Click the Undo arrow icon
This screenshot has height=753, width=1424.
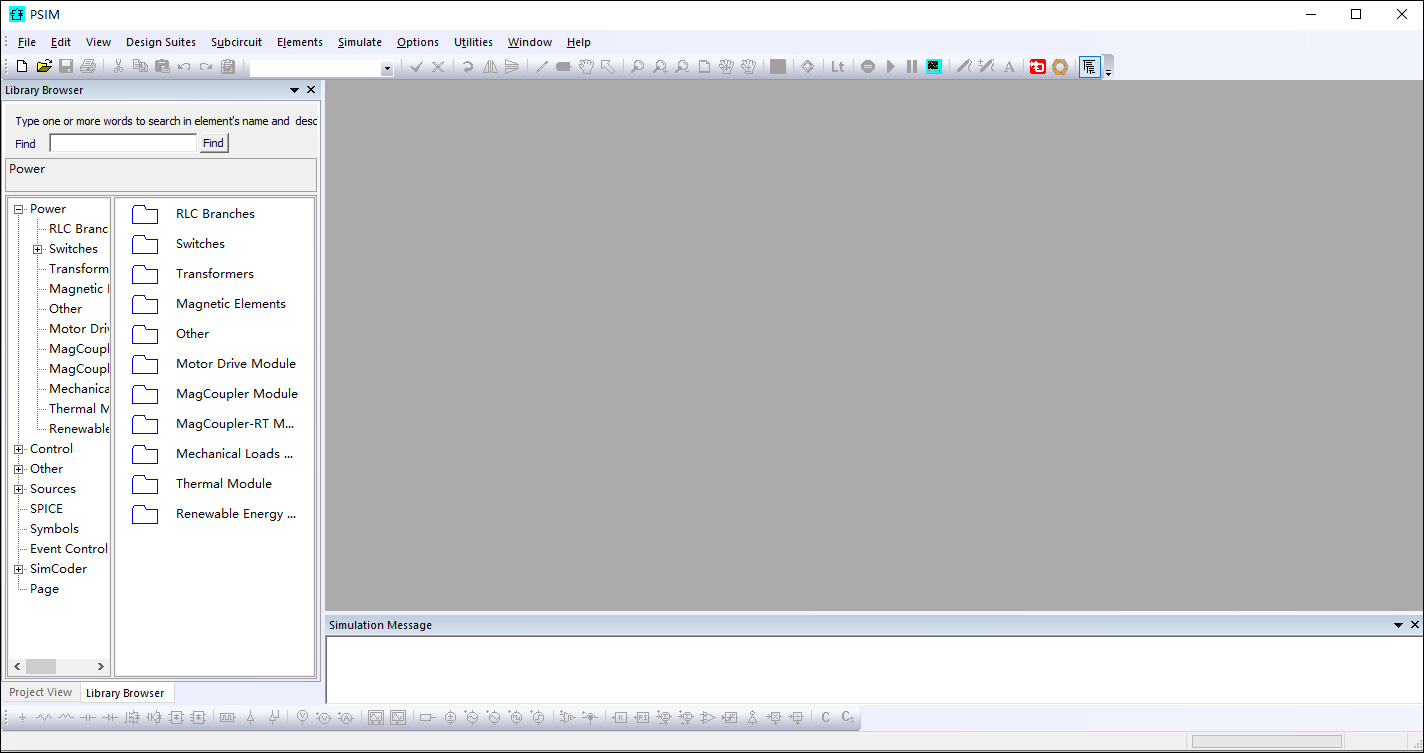tap(184, 67)
